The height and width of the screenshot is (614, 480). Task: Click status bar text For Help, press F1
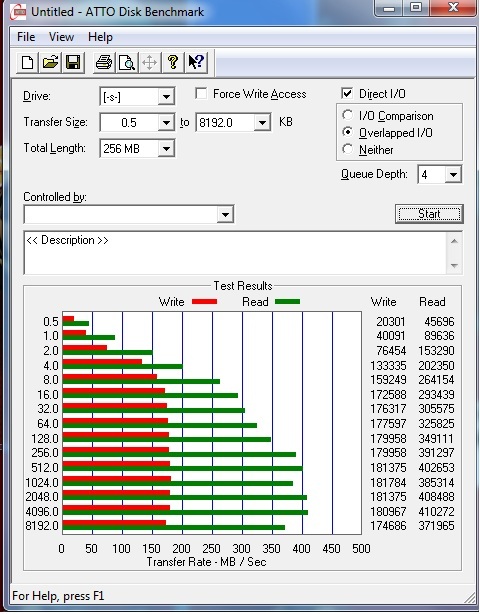(x=58, y=596)
